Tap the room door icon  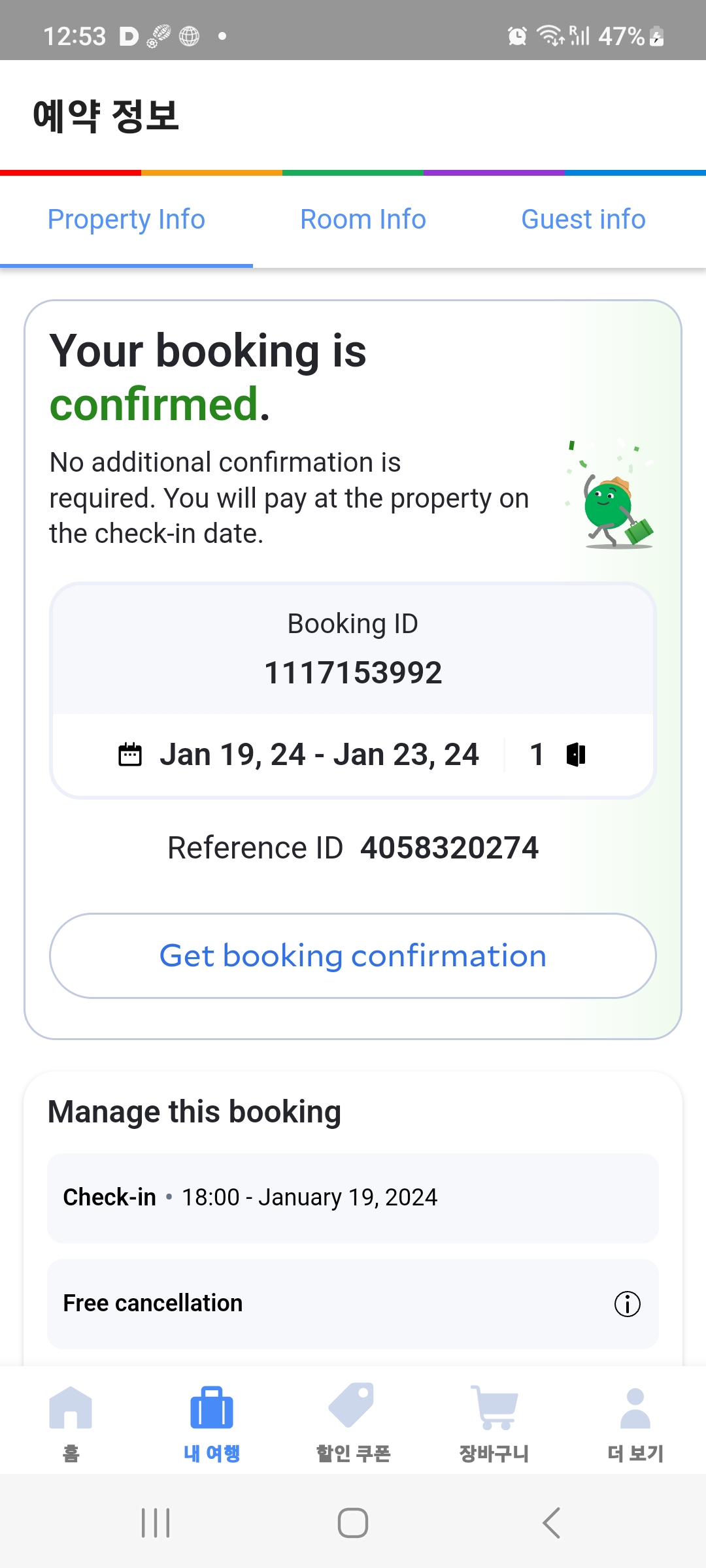(576, 755)
